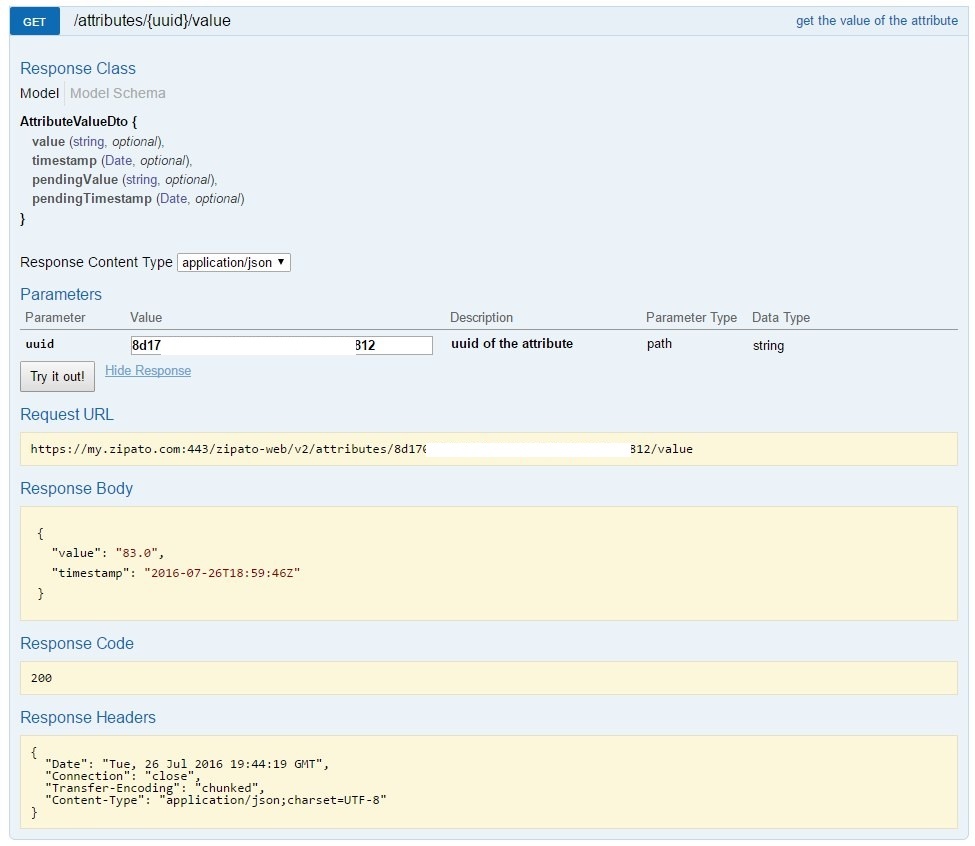Collapse the /attributes/{uuid}/value operation path
This screenshot has width=975, height=846.
click(152, 20)
